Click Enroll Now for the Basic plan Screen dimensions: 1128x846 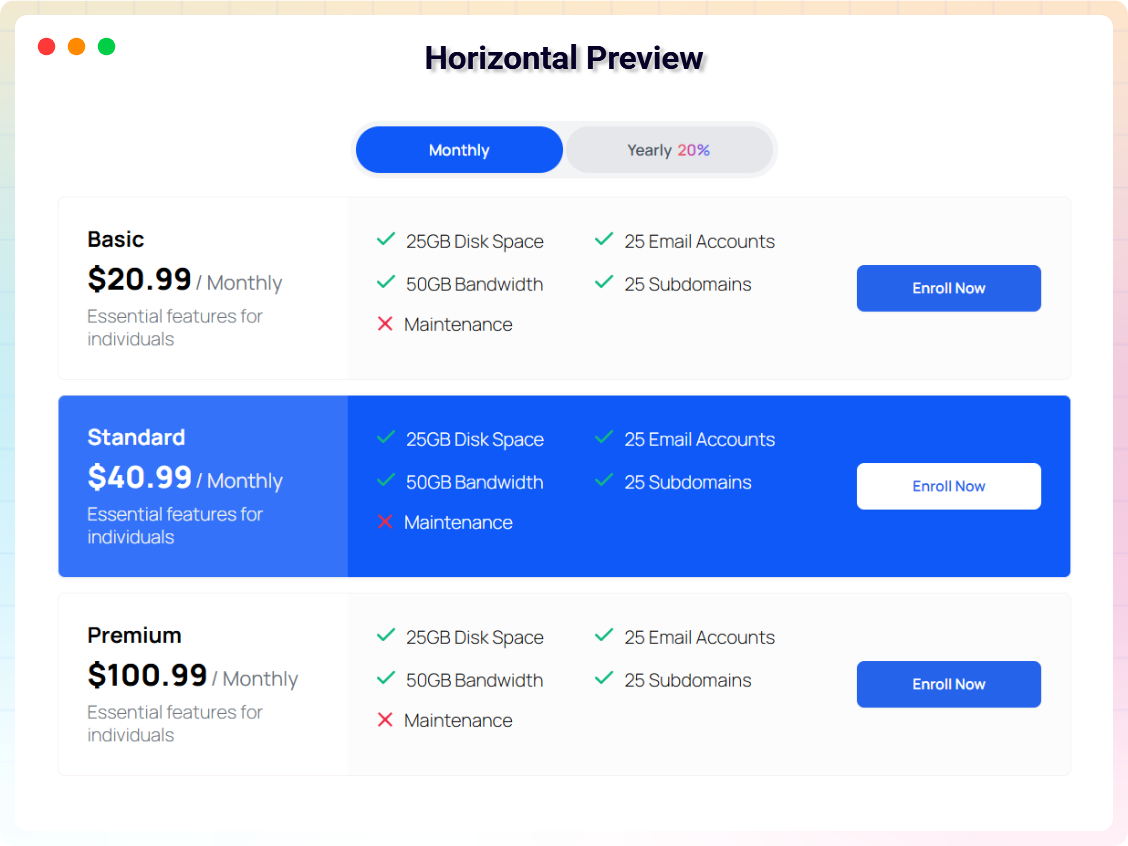948,288
